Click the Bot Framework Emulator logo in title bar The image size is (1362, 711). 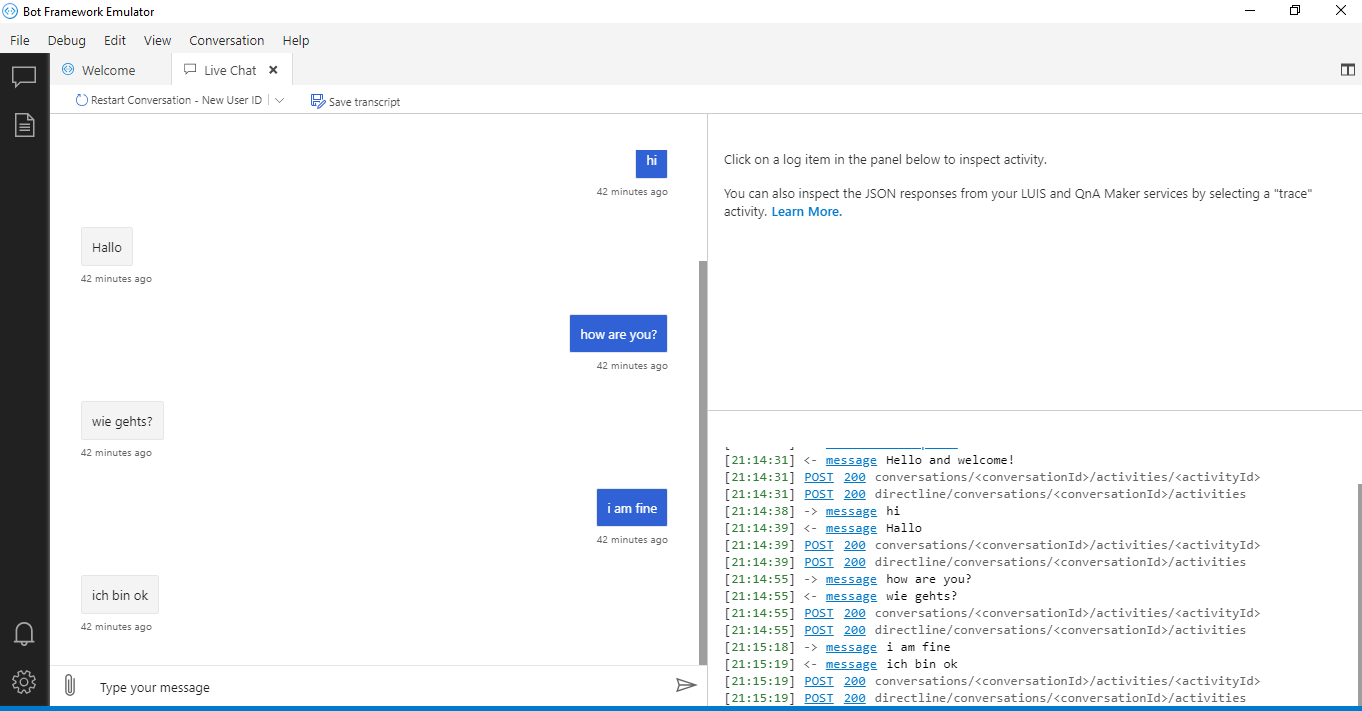pos(11,11)
